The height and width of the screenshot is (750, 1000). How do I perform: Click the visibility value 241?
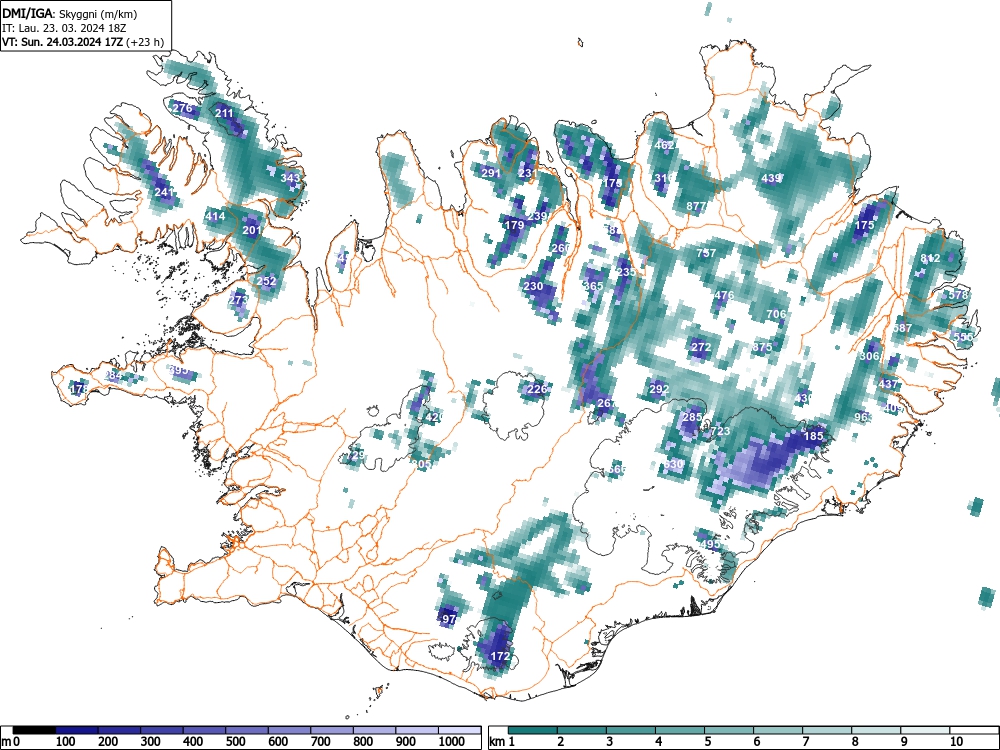click(164, 192)
